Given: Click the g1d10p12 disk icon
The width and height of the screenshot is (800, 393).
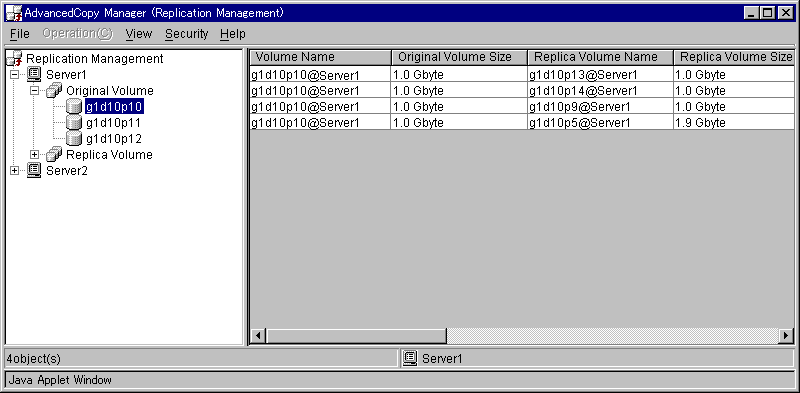Looking at the screenshot, I should (74, 138).
